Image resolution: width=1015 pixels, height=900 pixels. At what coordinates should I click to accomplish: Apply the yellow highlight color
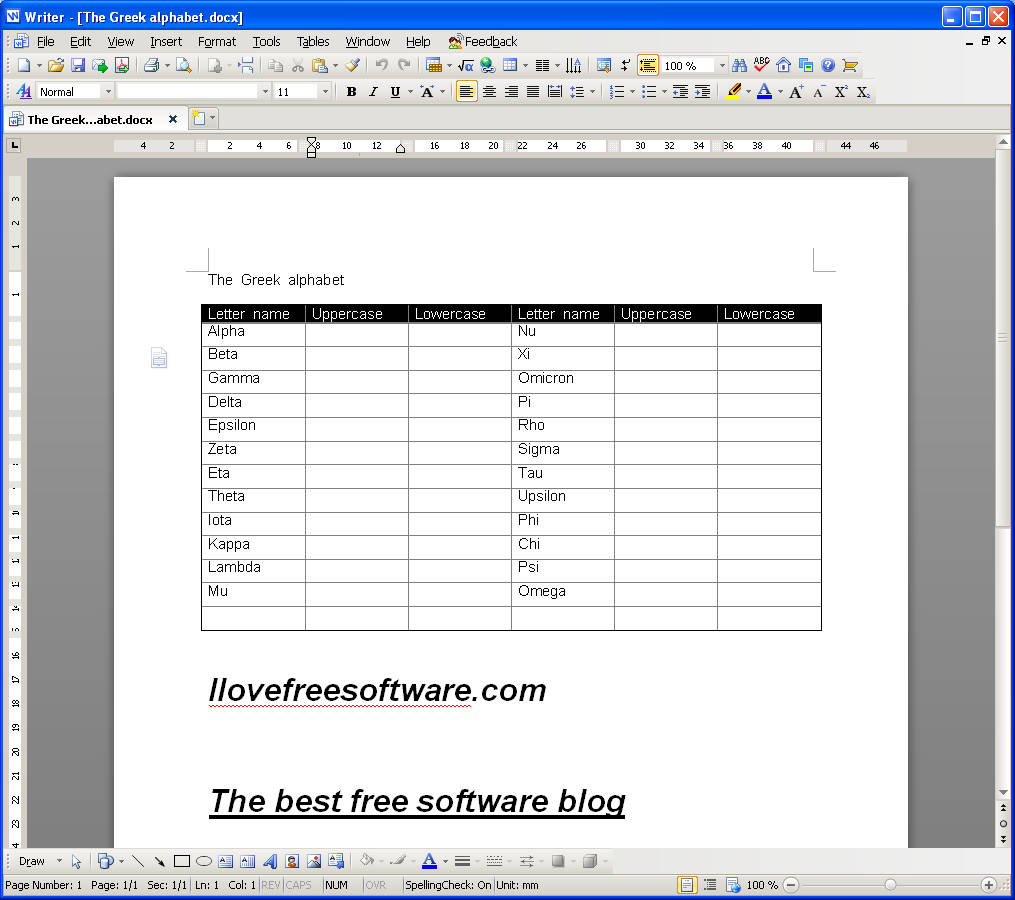733,92
